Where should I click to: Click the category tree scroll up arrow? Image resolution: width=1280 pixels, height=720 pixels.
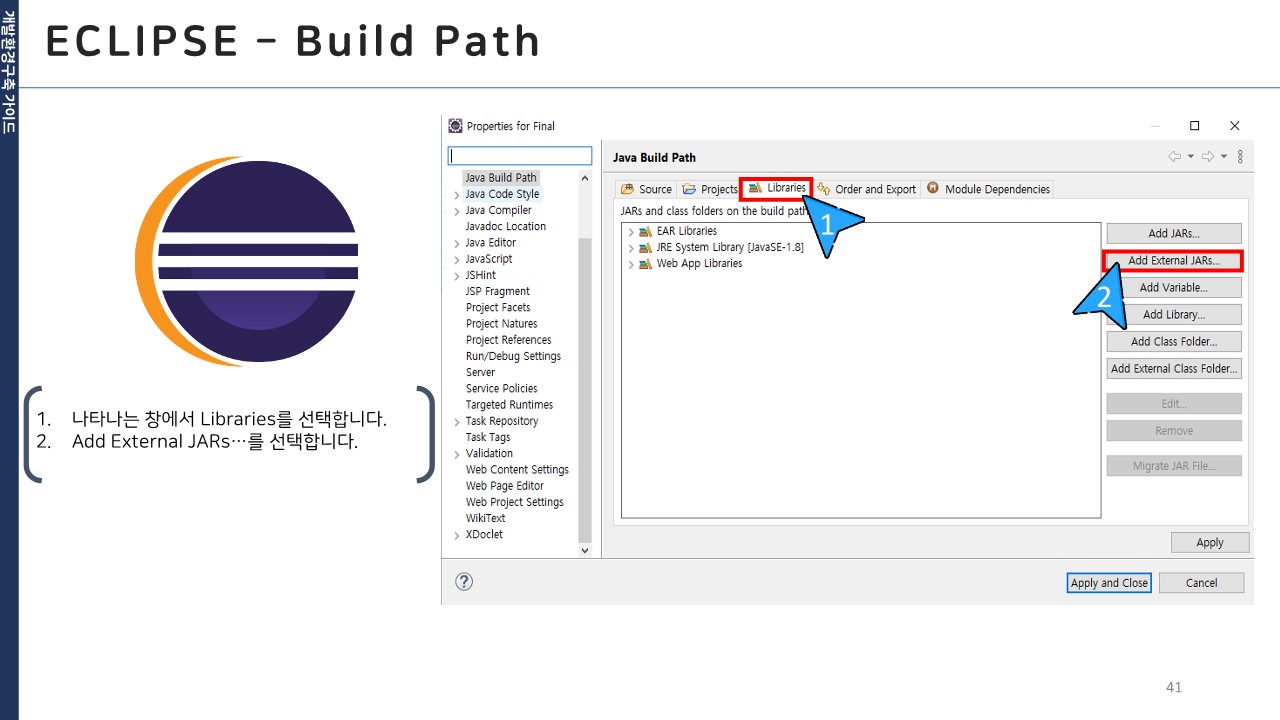[x=585, y=178]
